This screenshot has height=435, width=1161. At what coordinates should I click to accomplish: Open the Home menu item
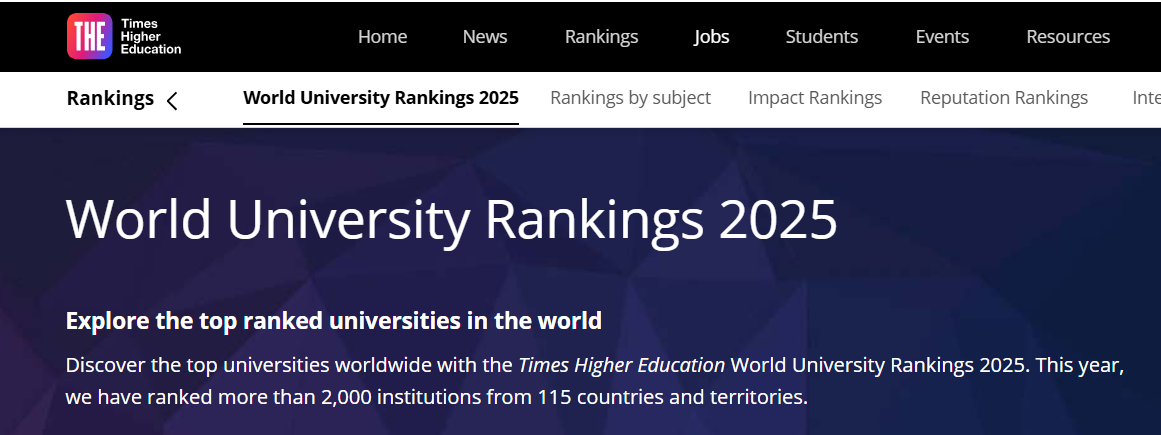coord(382,36)
